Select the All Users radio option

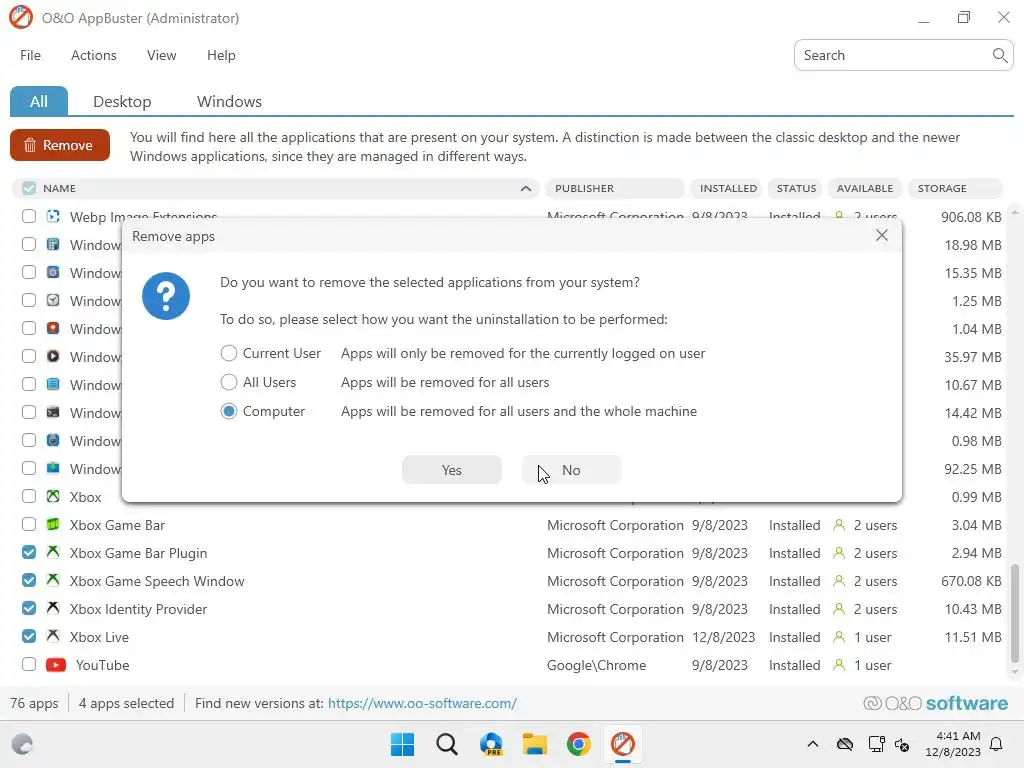pos(229,382)
